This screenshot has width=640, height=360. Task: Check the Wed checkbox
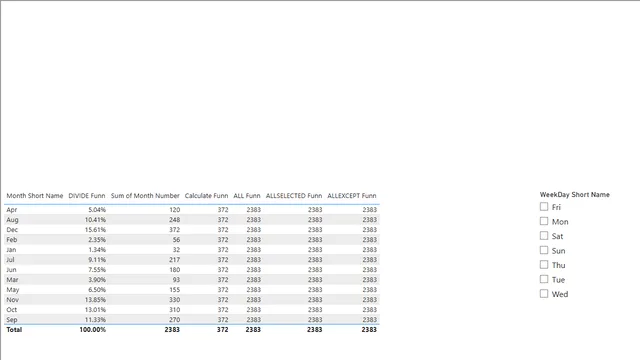coord(544,293)
